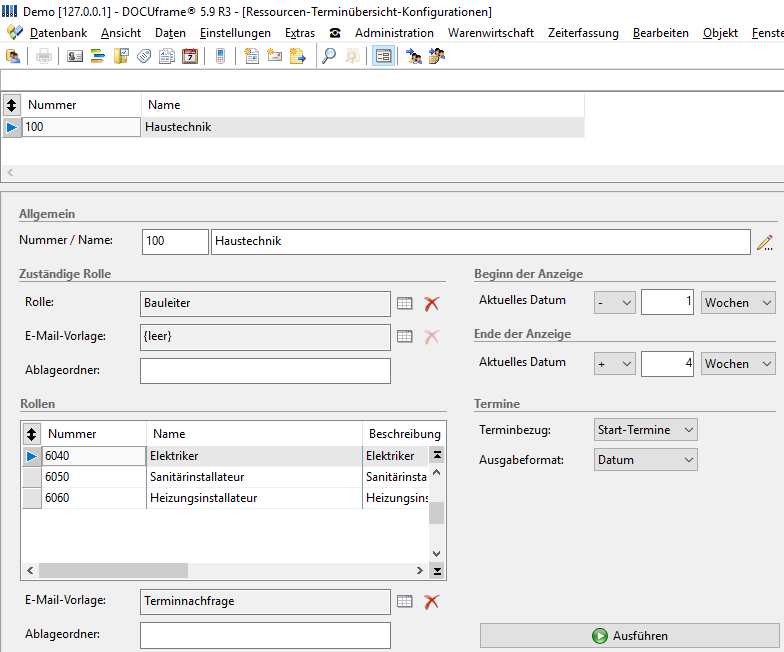The image size is (784, 652).
Task: Click the green and orange bars icon
Action: click(98, 56)
